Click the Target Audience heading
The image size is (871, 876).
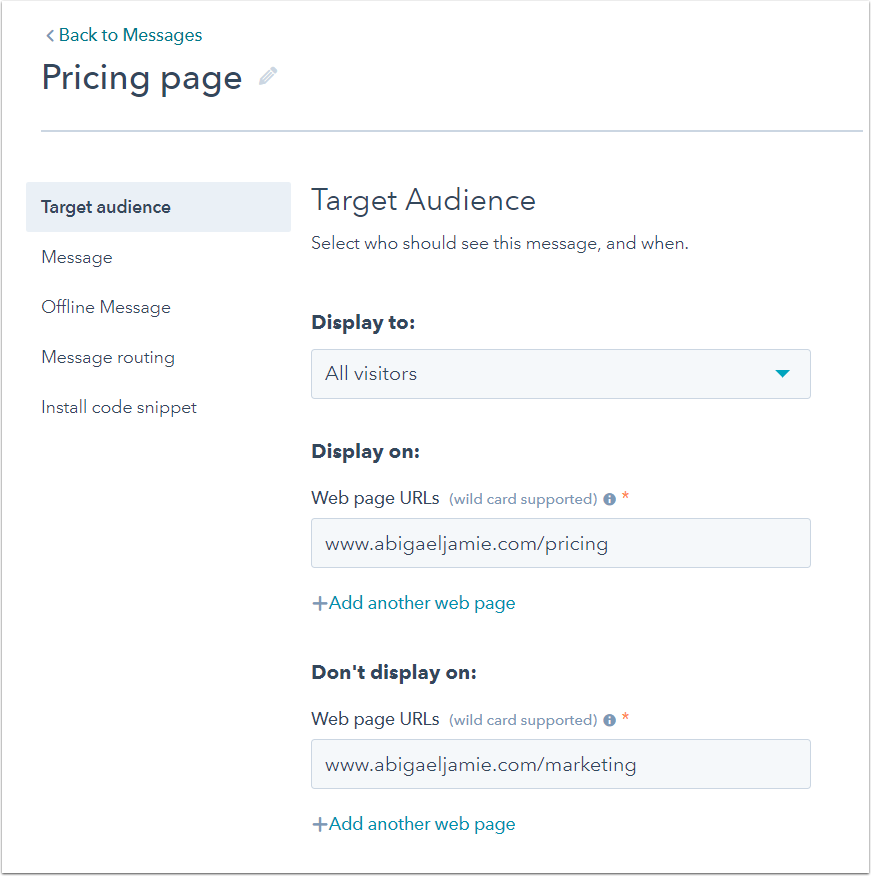(423, 201)
